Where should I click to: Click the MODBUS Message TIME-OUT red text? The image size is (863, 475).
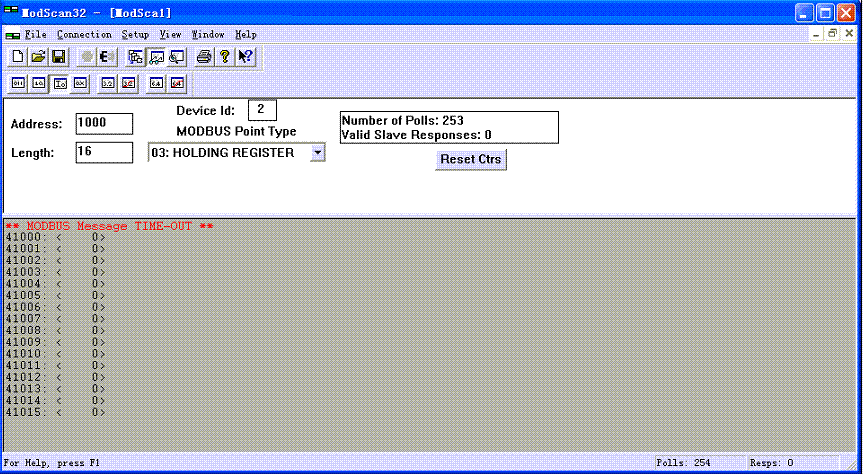coord(110,226)
